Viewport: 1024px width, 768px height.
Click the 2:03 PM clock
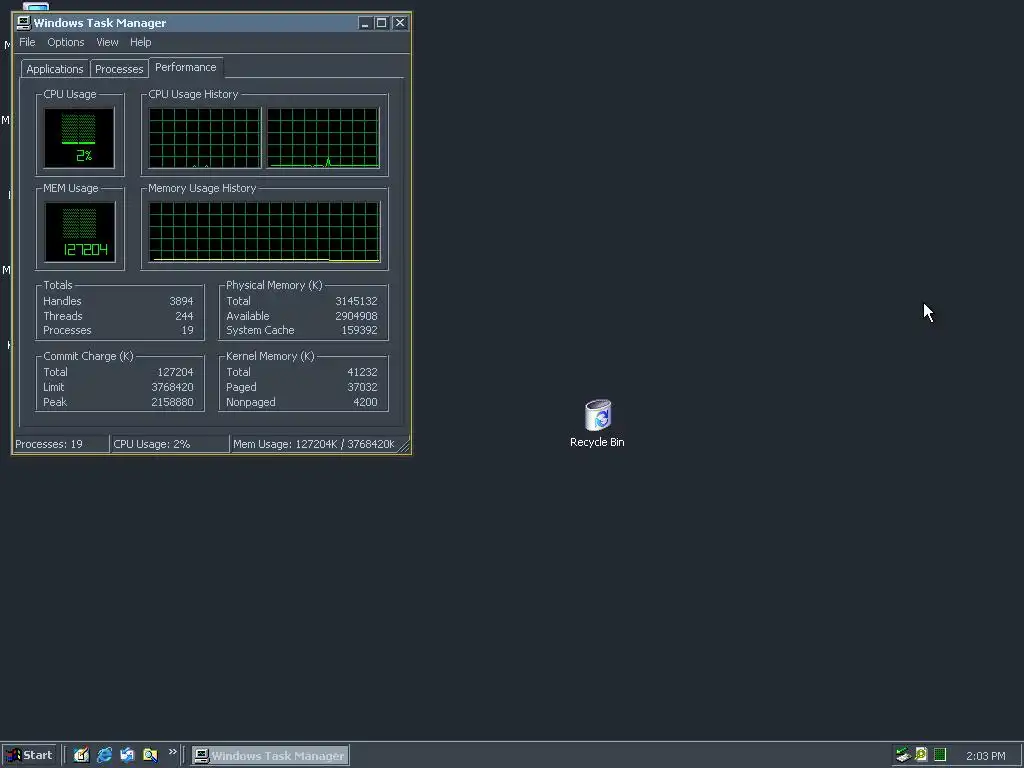[x=985, y=756]
